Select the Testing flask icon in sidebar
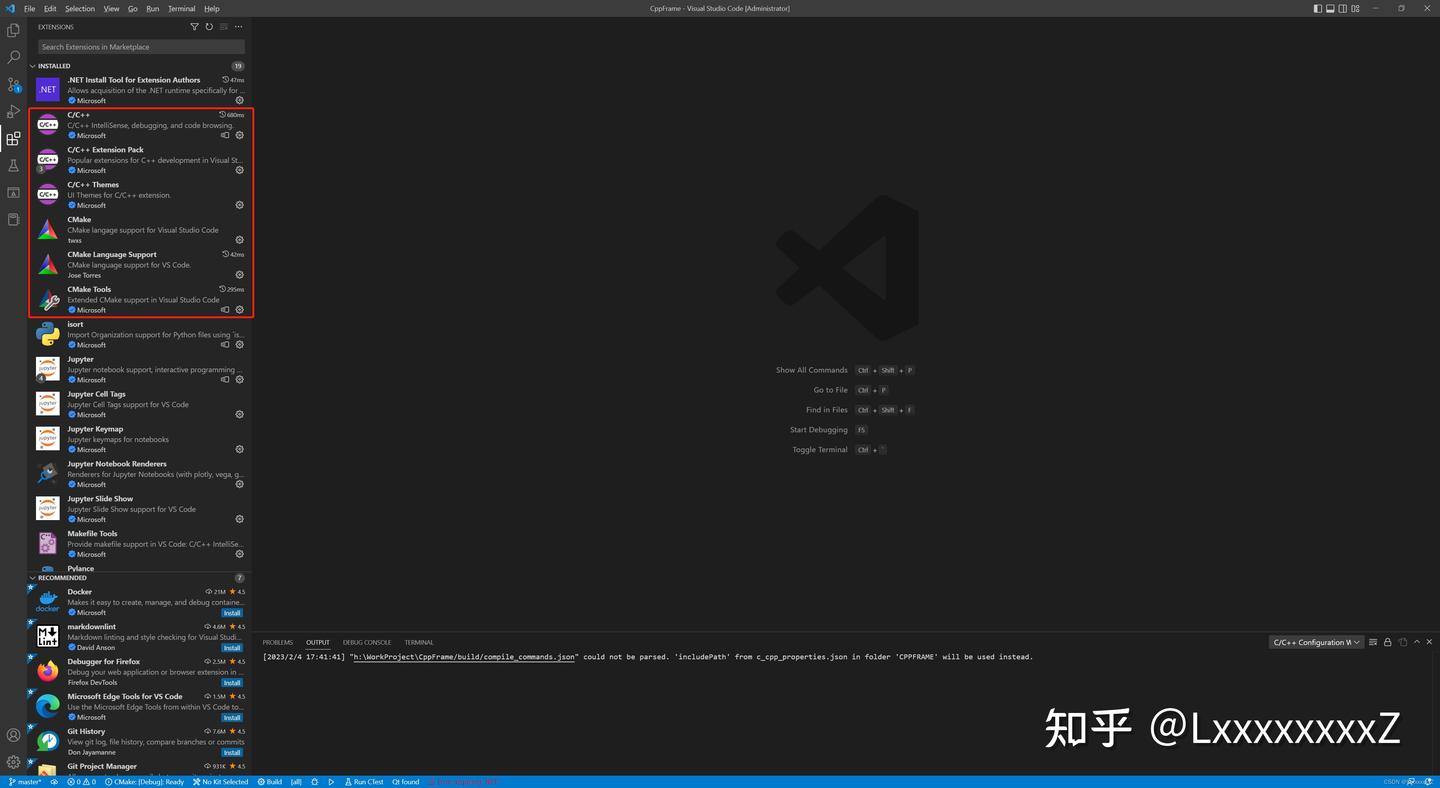 click(x=14, y=165)
